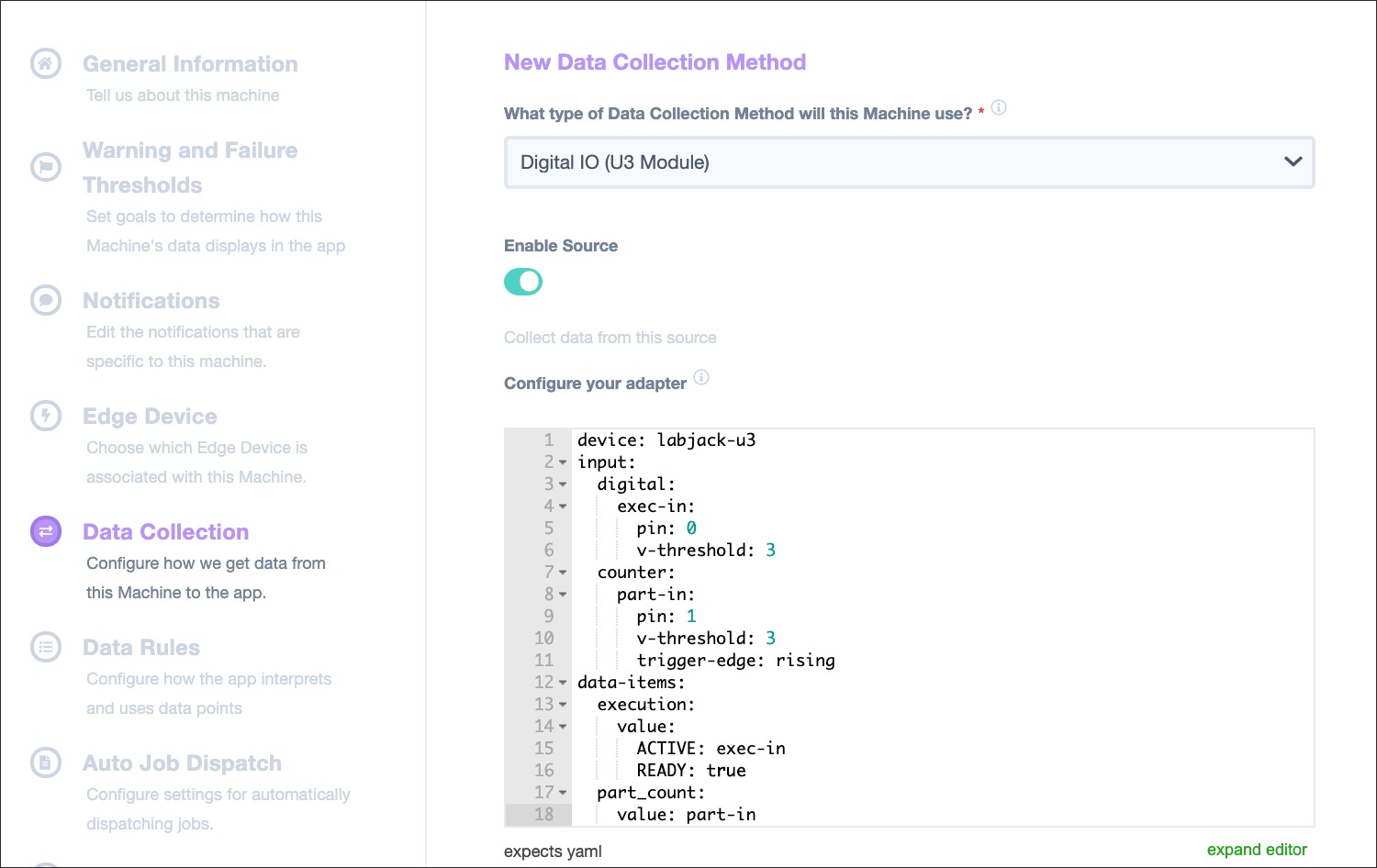Collapse part_count: block at line 17

[x=563, y=793]
